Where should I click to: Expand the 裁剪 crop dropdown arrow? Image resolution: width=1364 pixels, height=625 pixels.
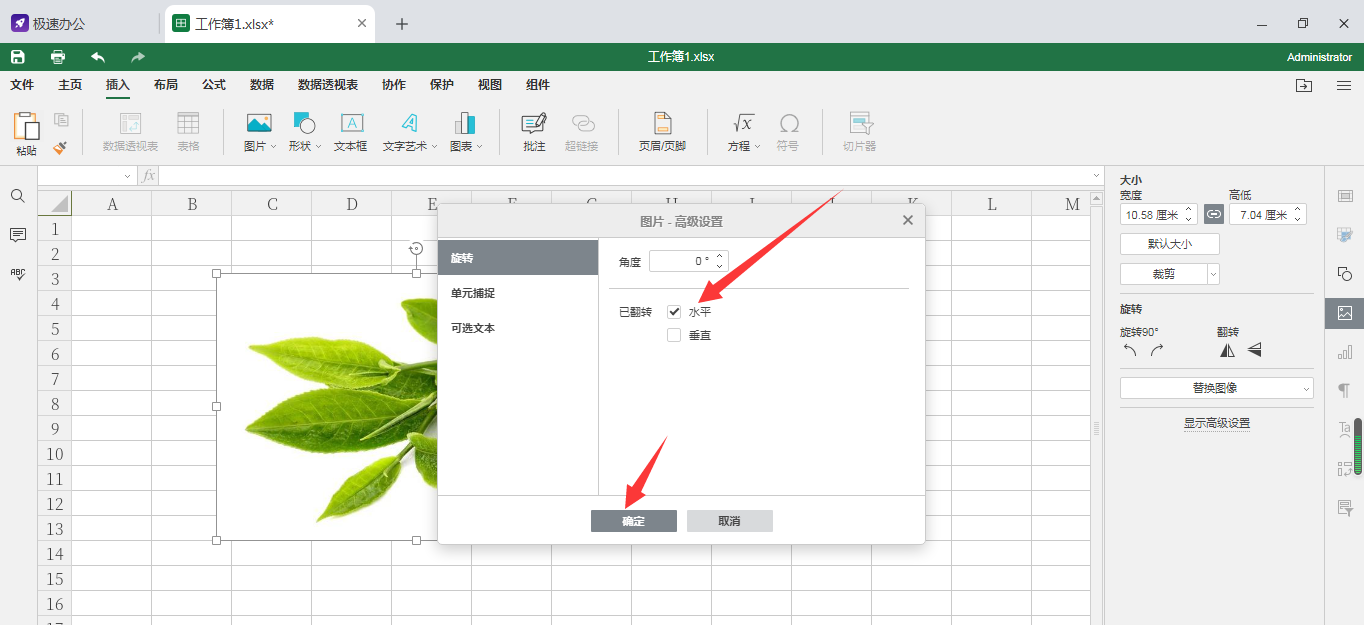click(x=1213, y=274)
